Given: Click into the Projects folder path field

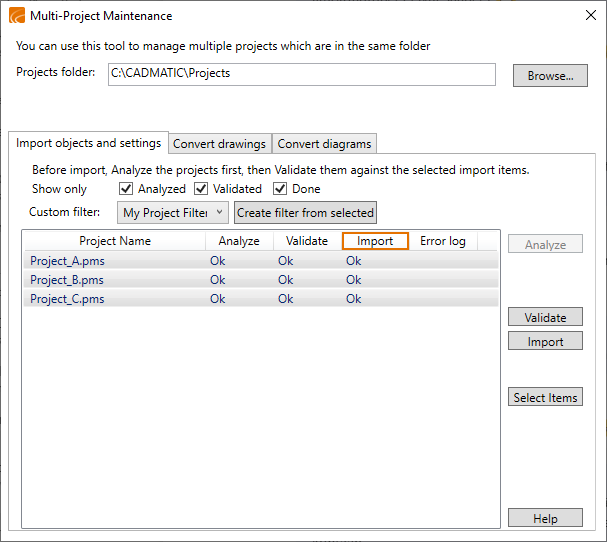Looking at the screenshot, I should point(301,75).
